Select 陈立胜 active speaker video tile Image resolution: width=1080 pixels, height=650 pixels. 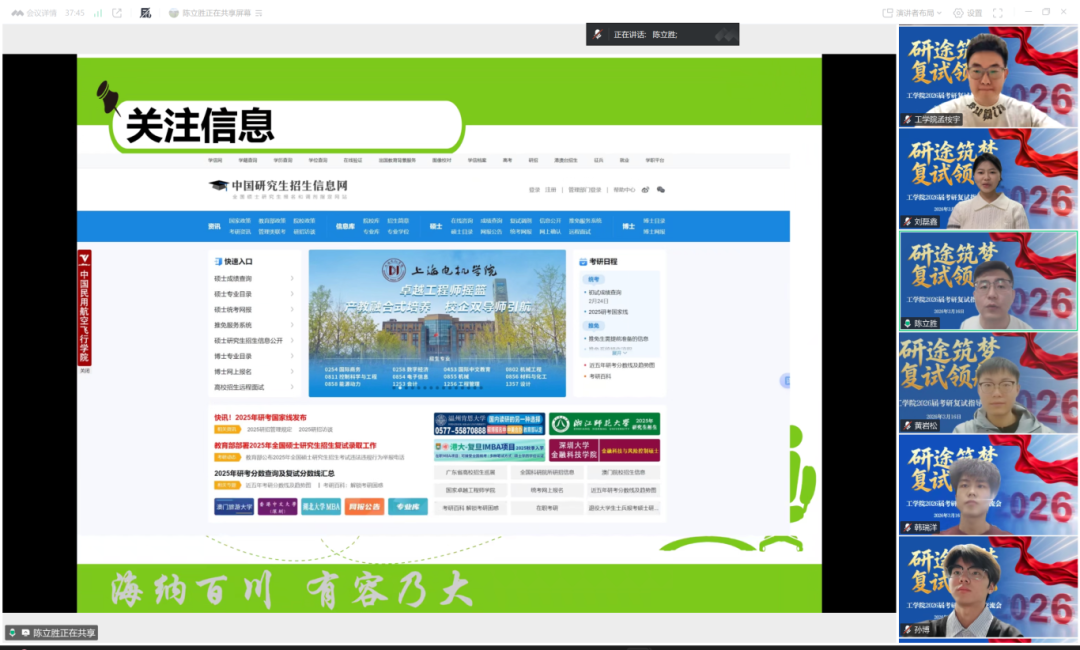988,281
